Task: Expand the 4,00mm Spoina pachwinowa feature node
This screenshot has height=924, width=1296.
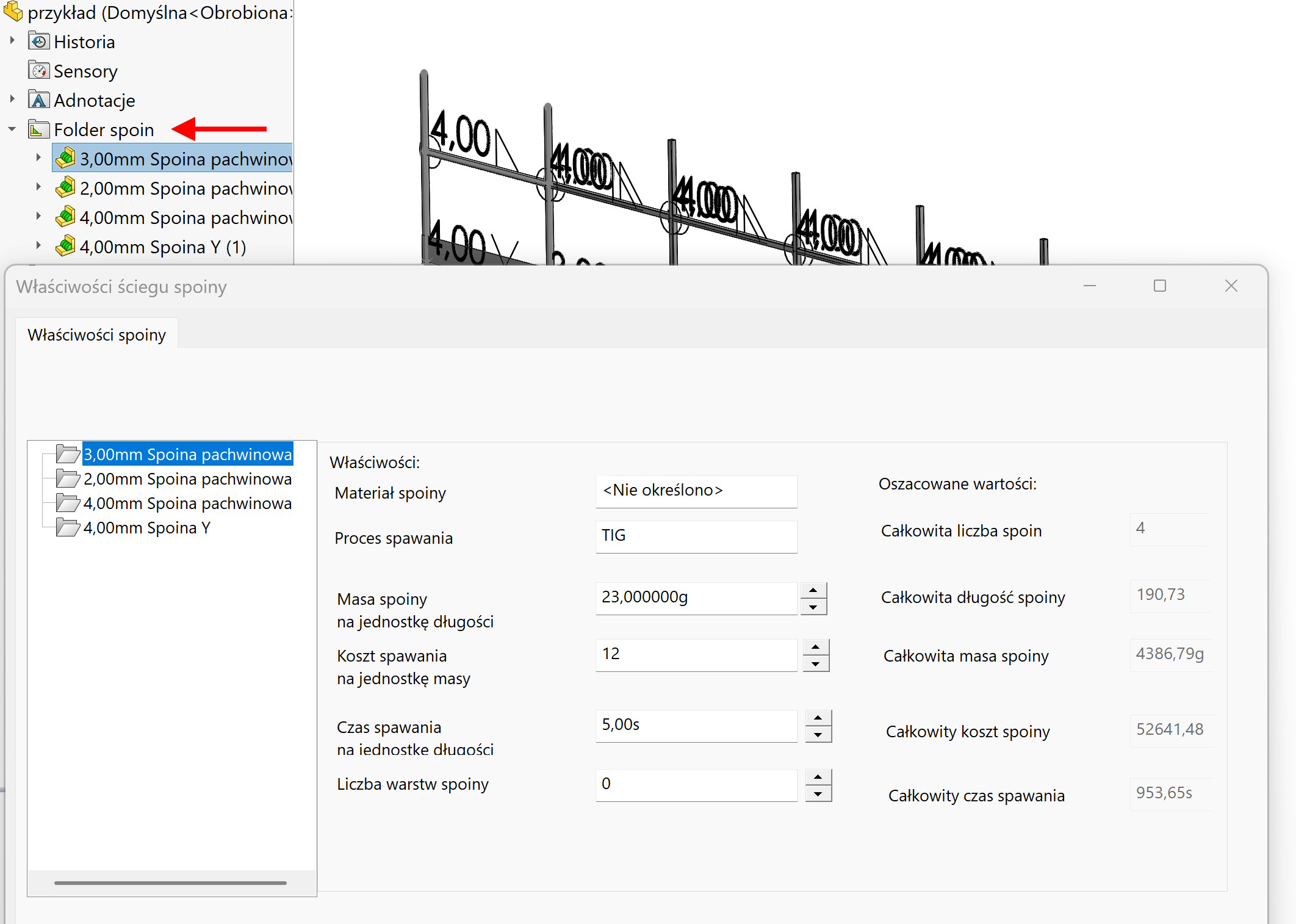Action: (x=38, y=217)
